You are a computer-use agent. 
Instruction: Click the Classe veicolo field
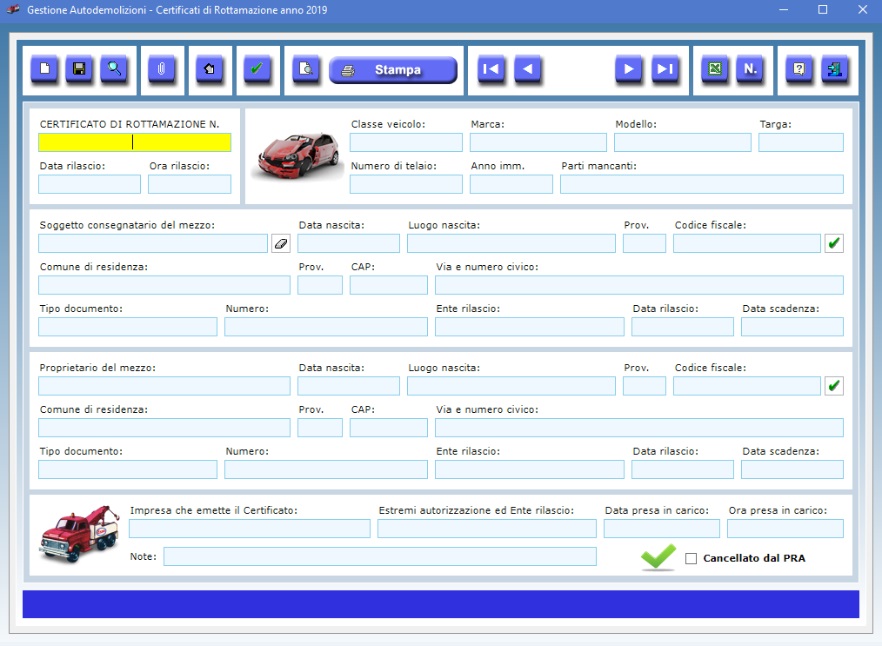coord(406,142)
